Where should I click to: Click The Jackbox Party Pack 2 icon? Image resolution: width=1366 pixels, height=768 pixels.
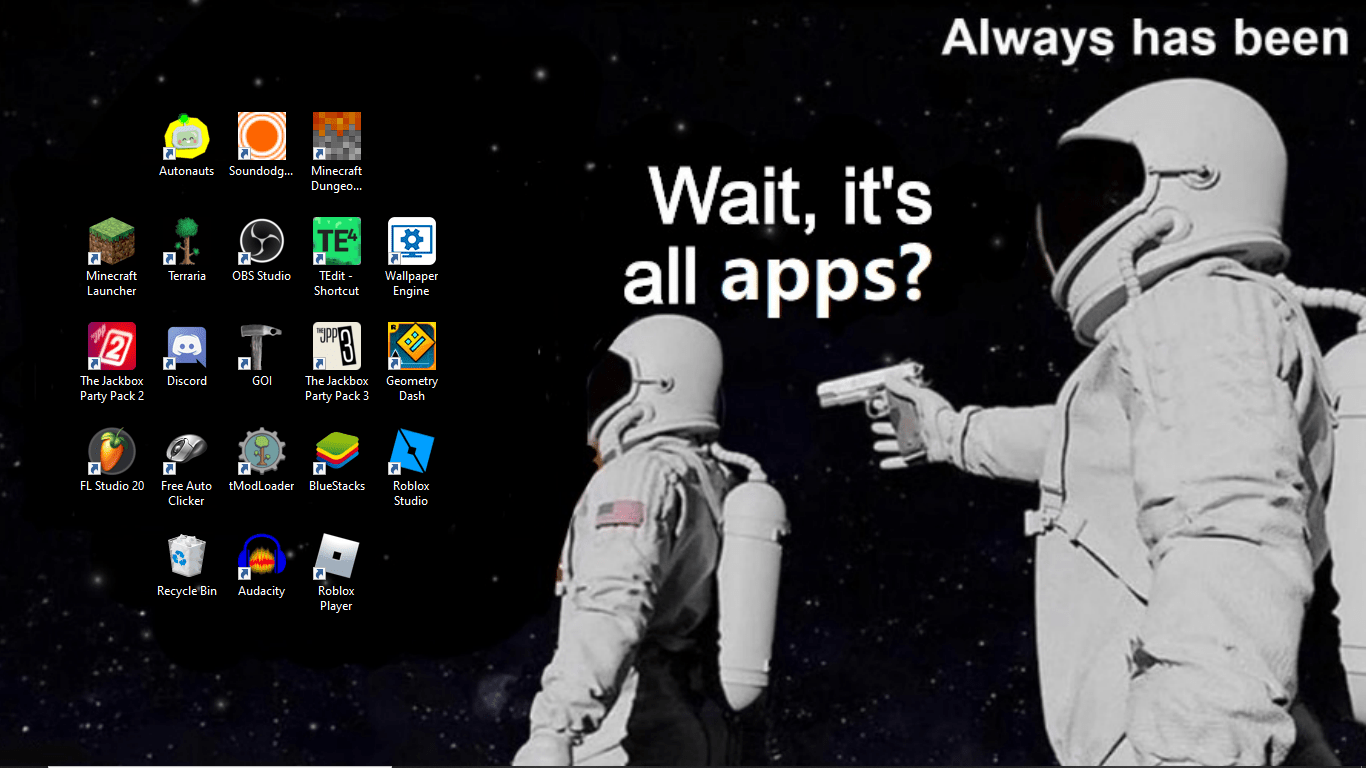tap(112, 347)
